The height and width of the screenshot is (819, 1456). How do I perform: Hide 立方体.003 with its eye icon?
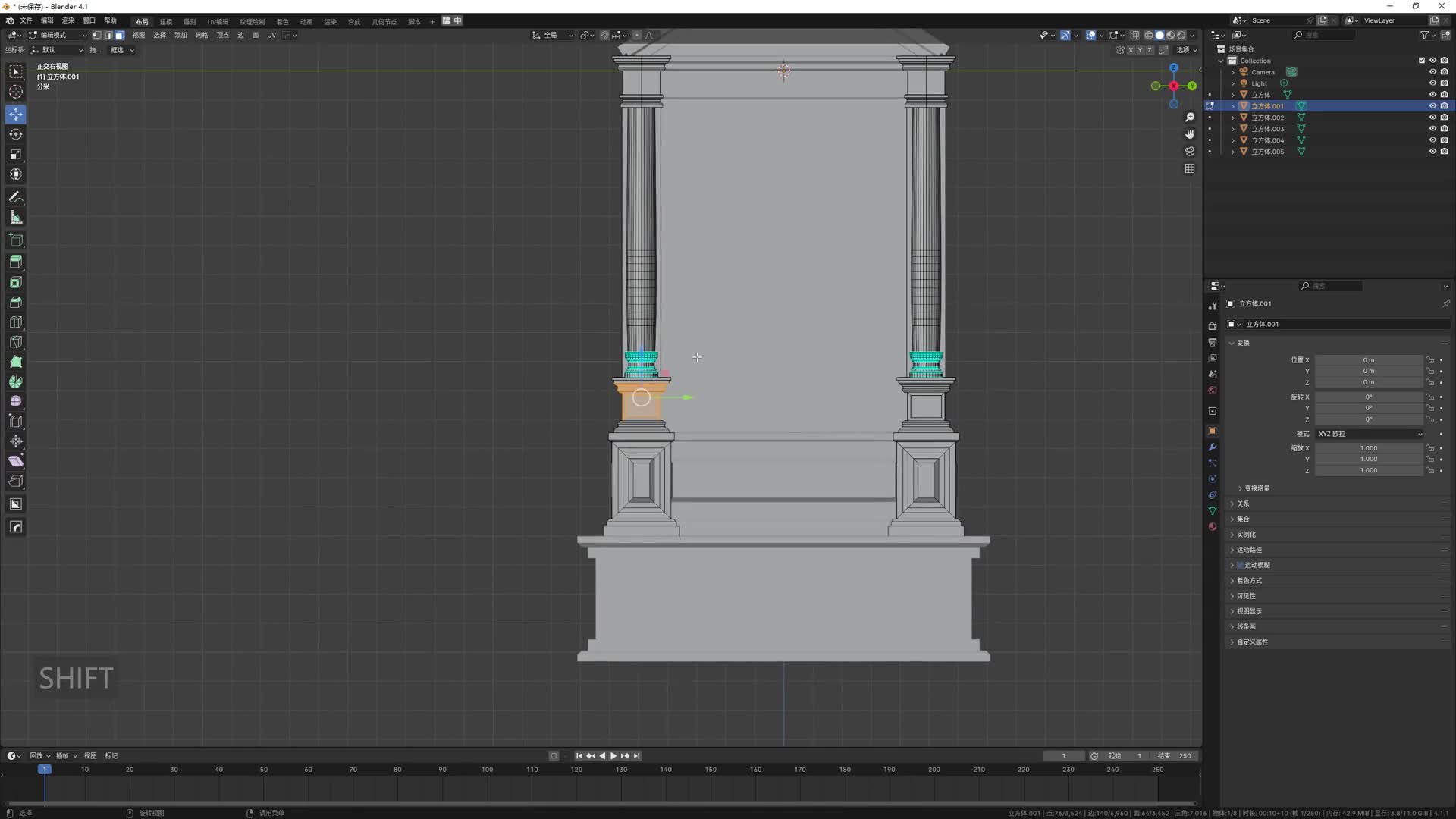pyautogui.click(x=1432, y=129)
